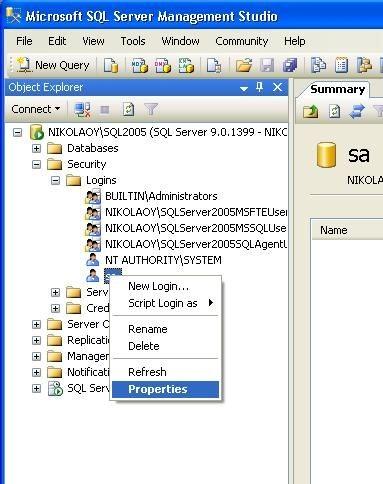Expand the Databases folder

click(36, 148)
